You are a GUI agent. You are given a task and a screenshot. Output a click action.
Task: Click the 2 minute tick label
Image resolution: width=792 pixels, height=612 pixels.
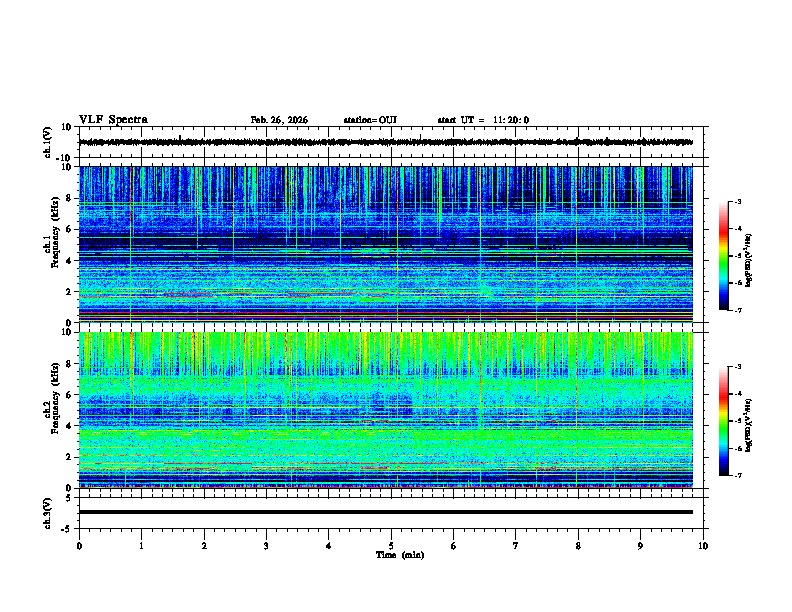(x=204, y=546)
